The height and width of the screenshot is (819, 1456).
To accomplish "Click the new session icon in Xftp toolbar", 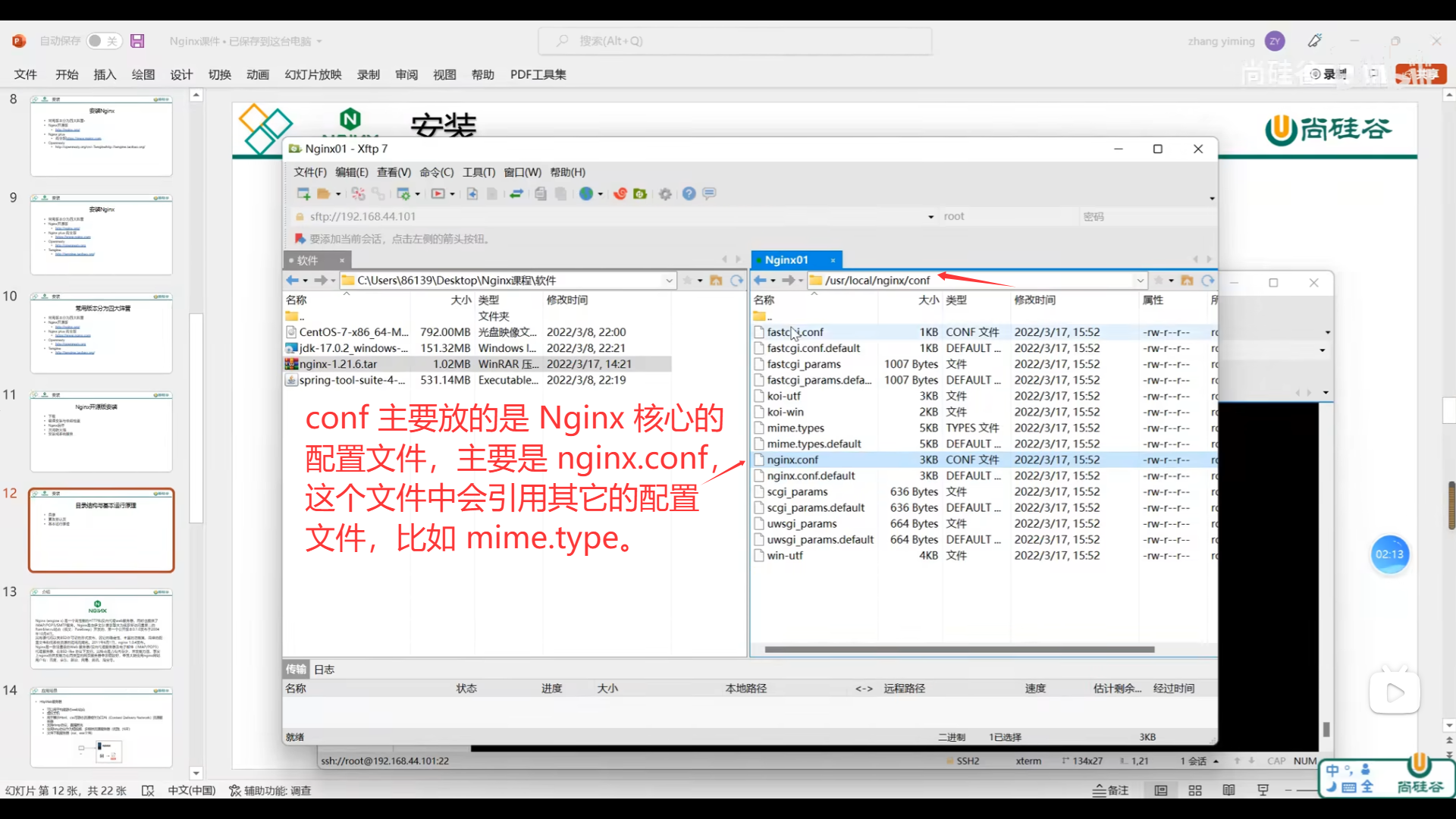I will click(x=303, y=194).
